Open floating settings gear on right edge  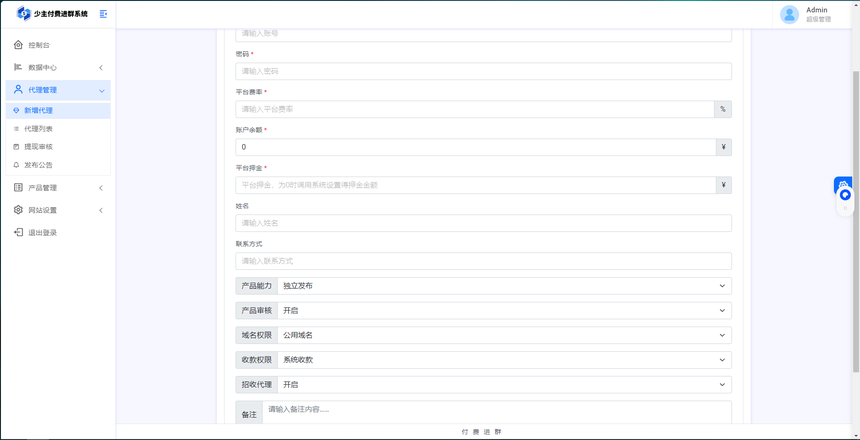click(843, 185)
